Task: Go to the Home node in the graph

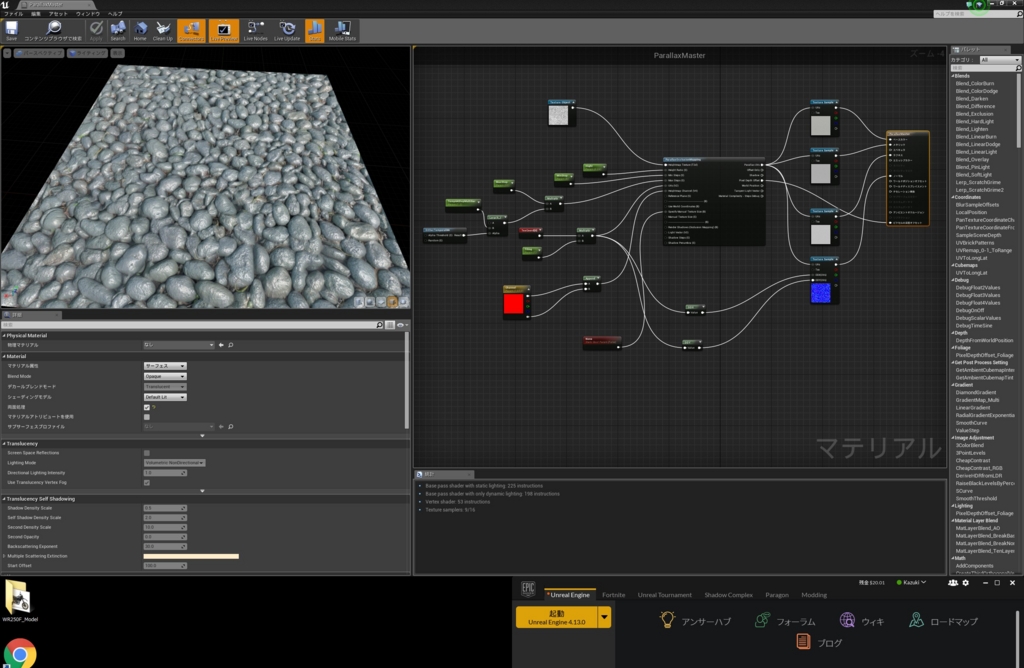Action: coord(140,30)
